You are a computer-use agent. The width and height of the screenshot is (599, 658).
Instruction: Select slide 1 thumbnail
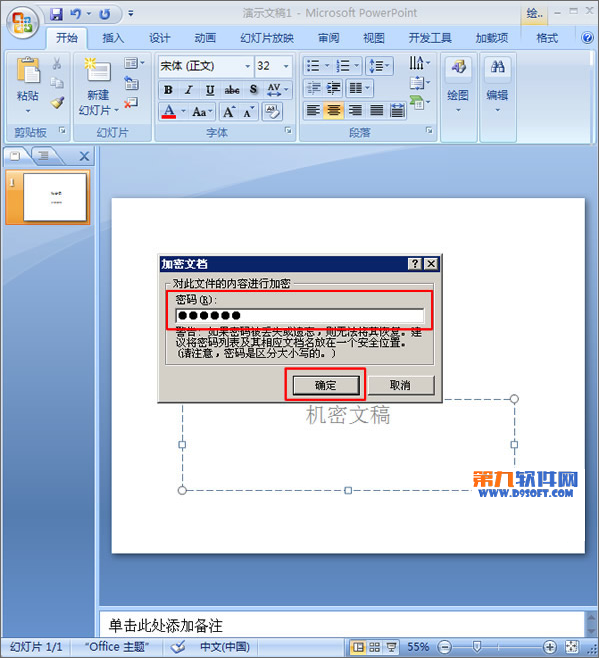[55, 197]
